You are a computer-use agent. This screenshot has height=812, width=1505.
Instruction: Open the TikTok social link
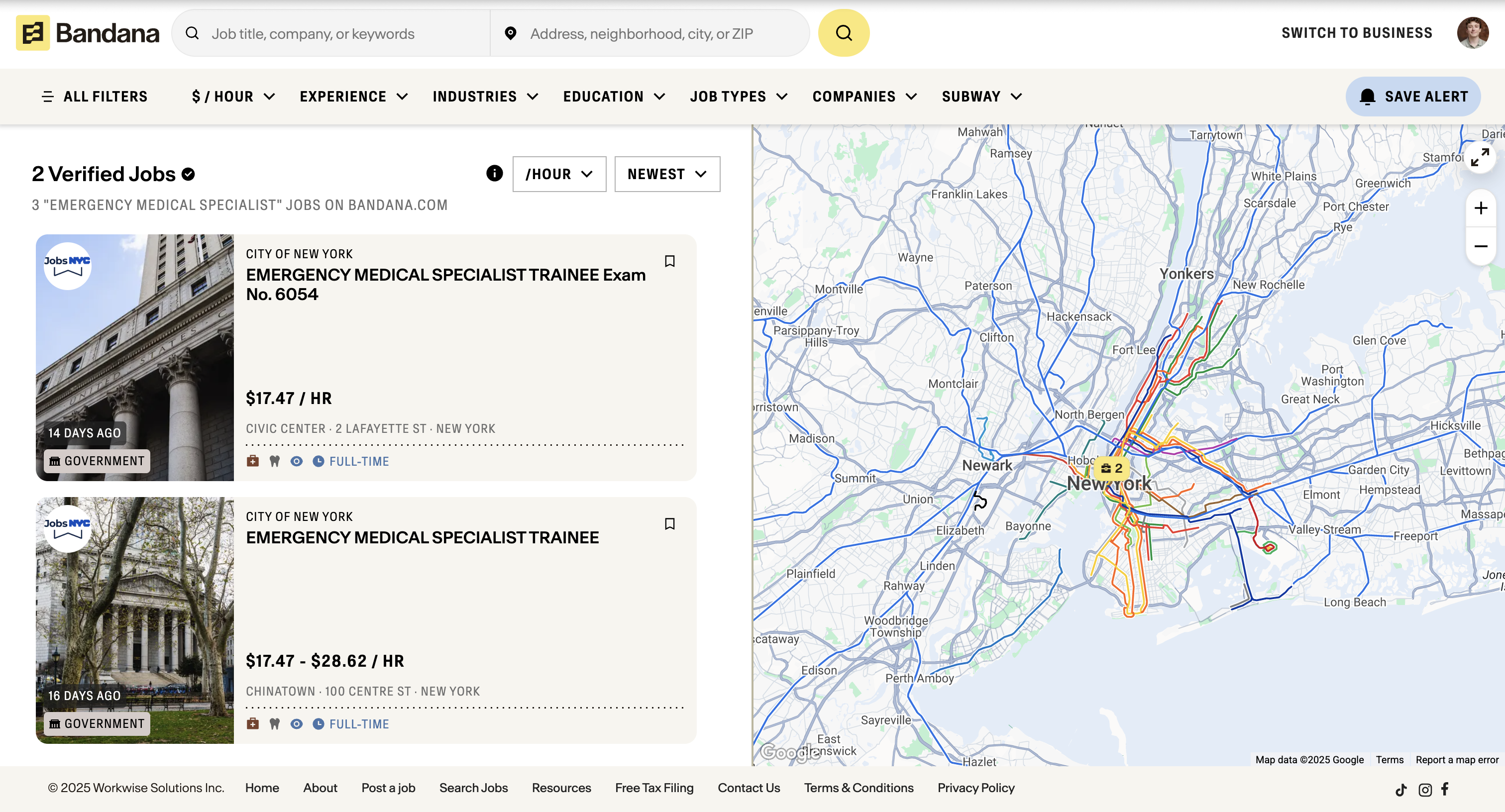(x=1400, y=789)
